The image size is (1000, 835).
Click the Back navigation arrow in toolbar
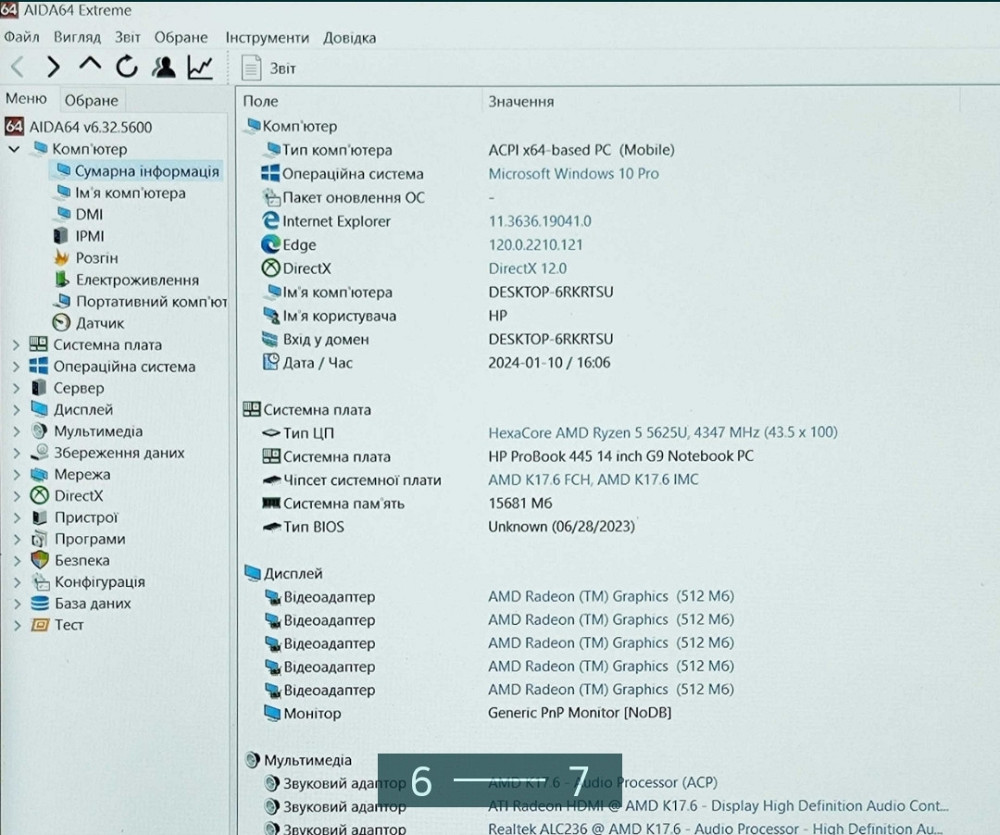pos(17,67)
